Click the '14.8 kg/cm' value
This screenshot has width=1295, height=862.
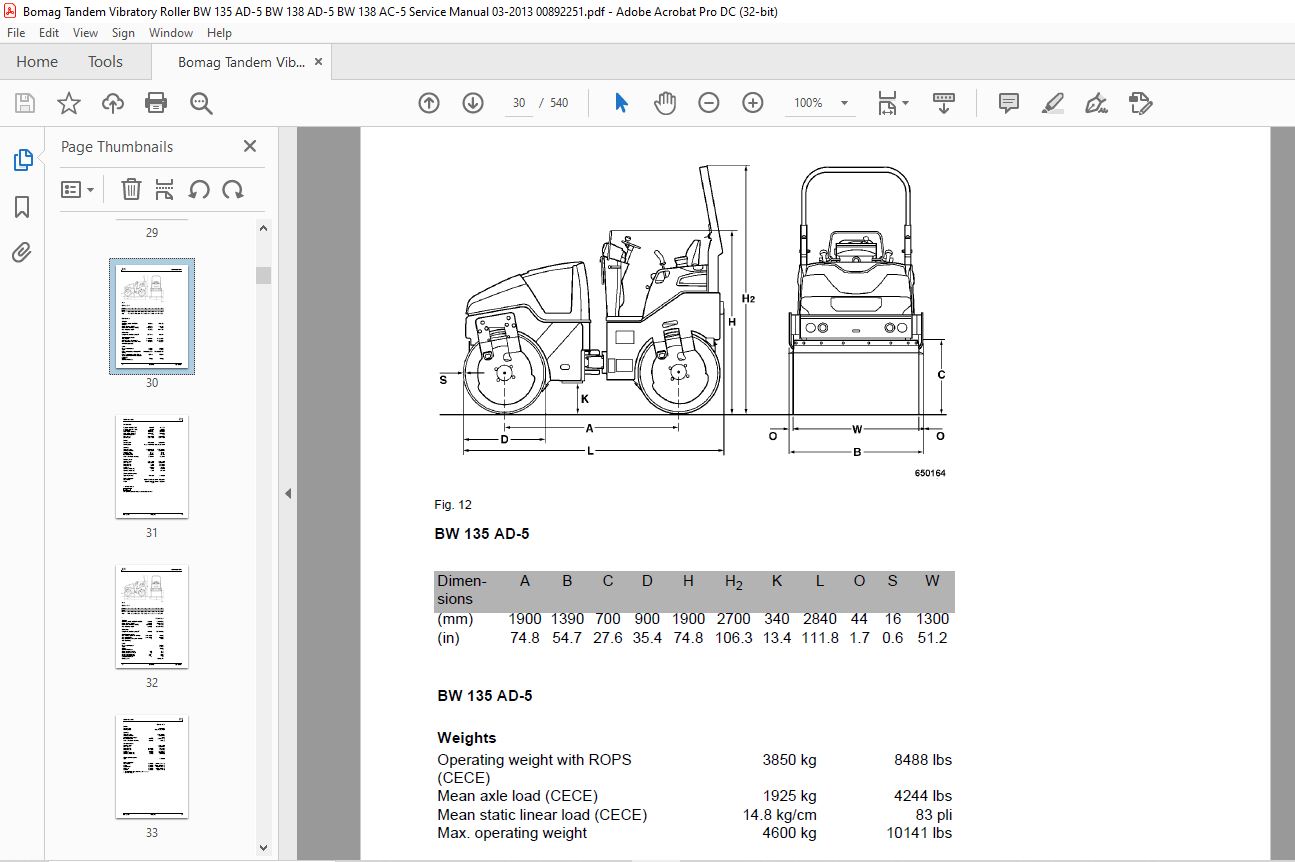click(780, 815)
